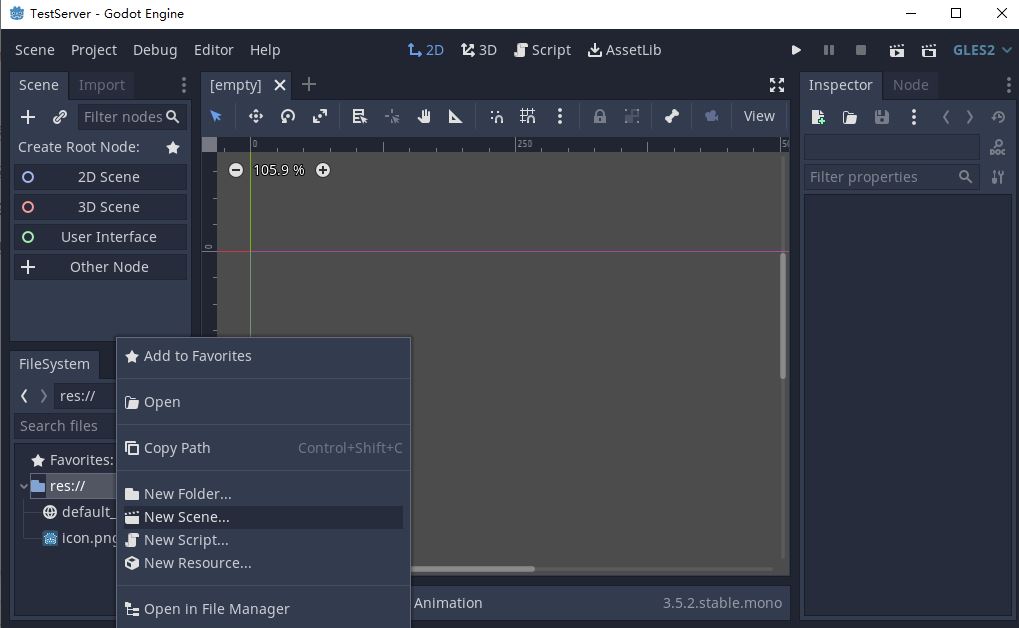Image resolution: width=1019 pixels, height=628 pixels.
Task: Toggle smart snapping
Action: coord(496,116)
